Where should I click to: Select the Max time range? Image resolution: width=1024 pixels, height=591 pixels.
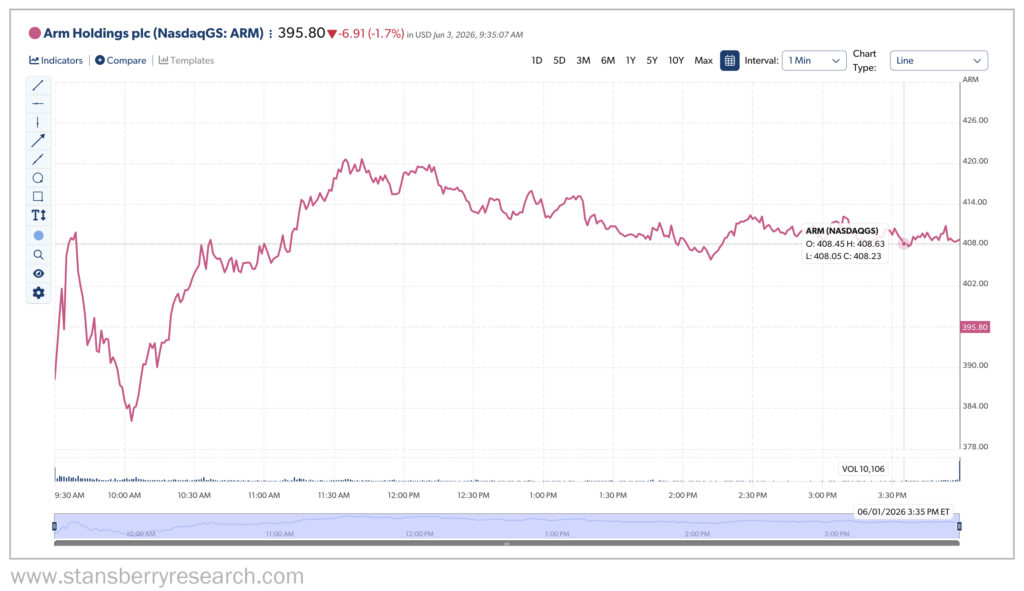coord(703,61)
